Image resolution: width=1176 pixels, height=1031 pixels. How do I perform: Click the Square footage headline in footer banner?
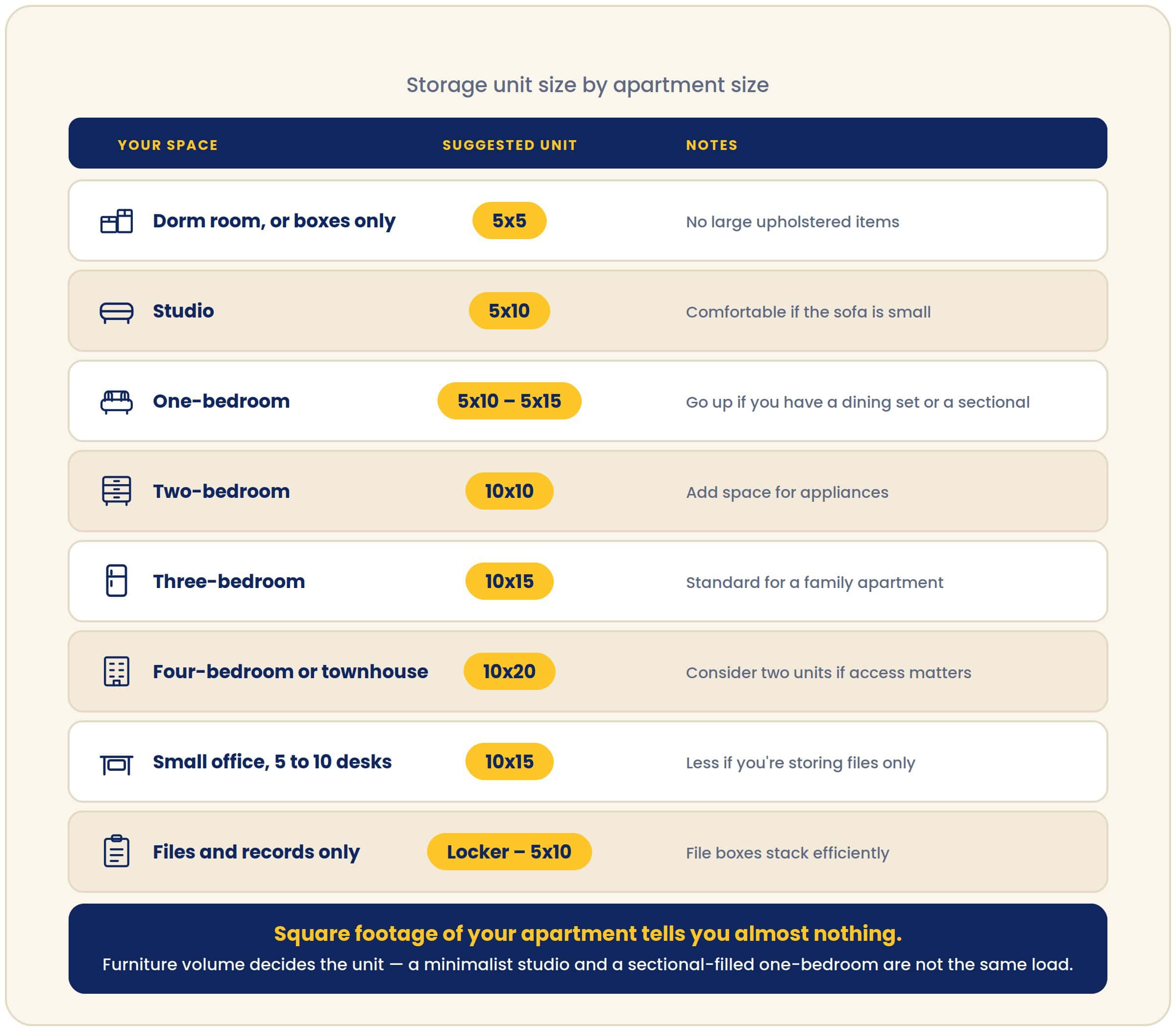[588, 933]
